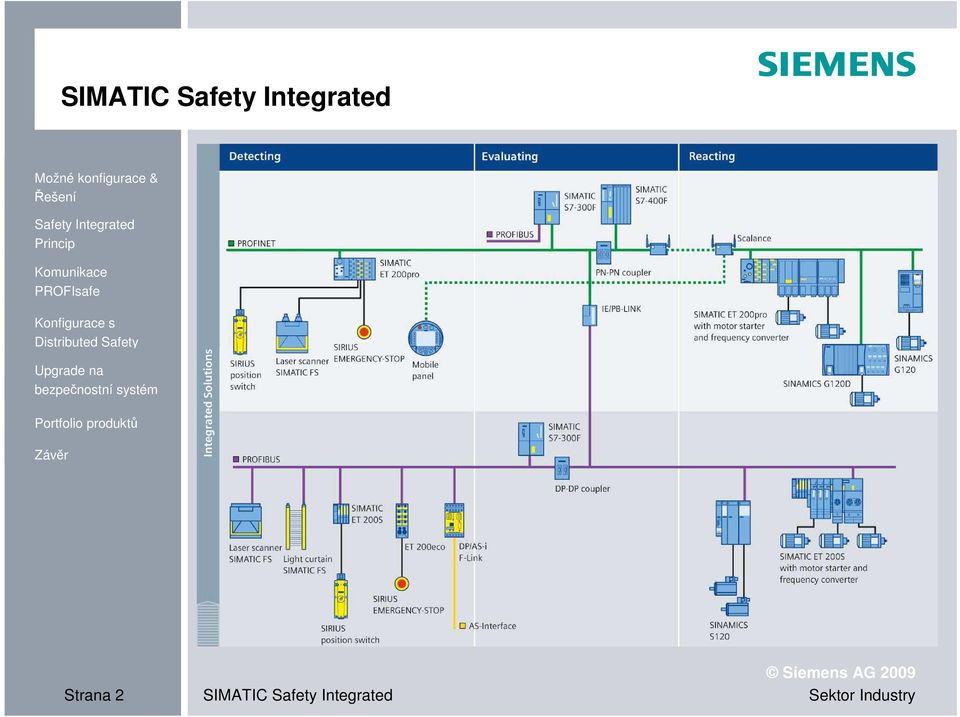The image size is (960, 717).
Task: Click the Integrated Solutions vertical label
Action: (x=208, y=403)
